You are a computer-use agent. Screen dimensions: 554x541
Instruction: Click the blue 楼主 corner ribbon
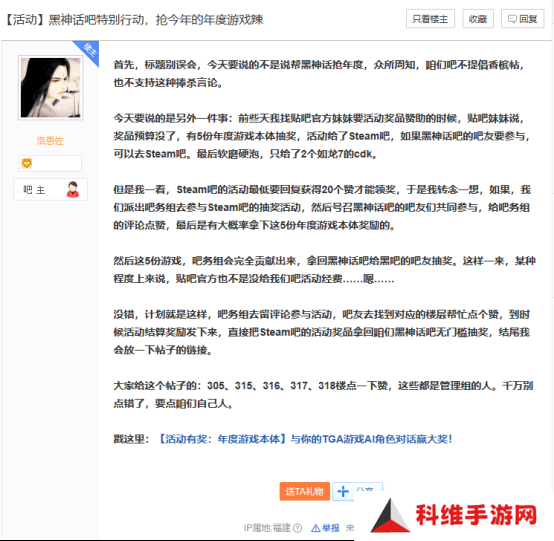click(x=88, y=51)
